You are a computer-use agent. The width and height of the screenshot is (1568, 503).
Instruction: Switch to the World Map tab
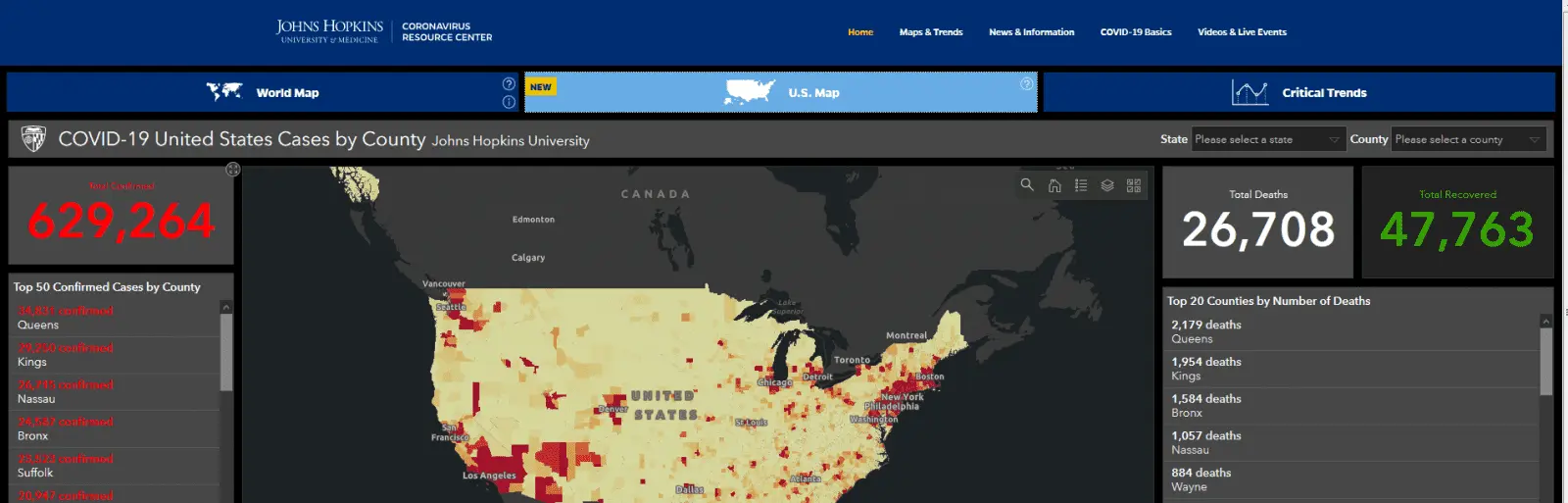coord(265,92)
